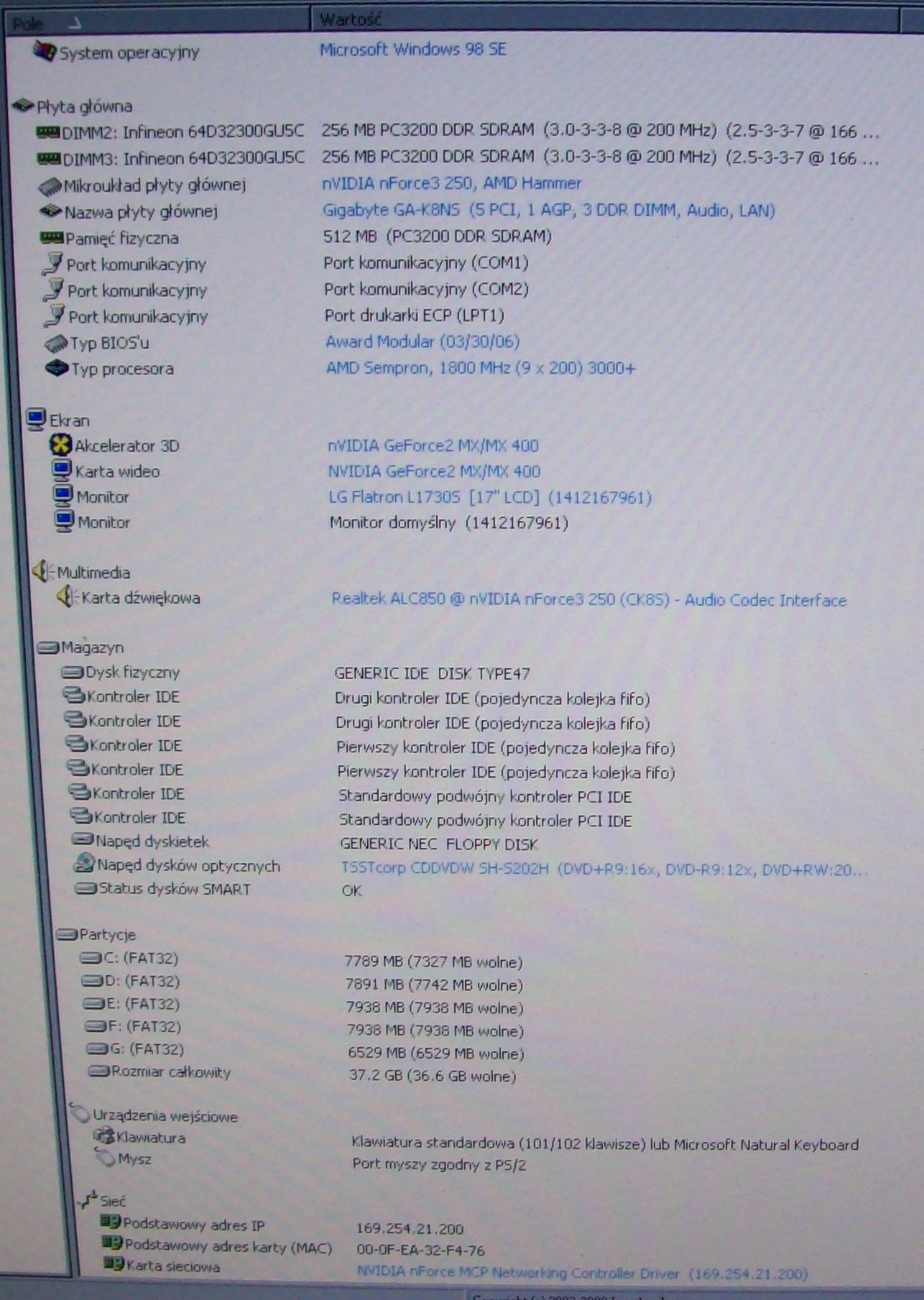Click the Mikroukład płyty głównej chip icon
924x1300 pixels.
click(x=50, y=186)
